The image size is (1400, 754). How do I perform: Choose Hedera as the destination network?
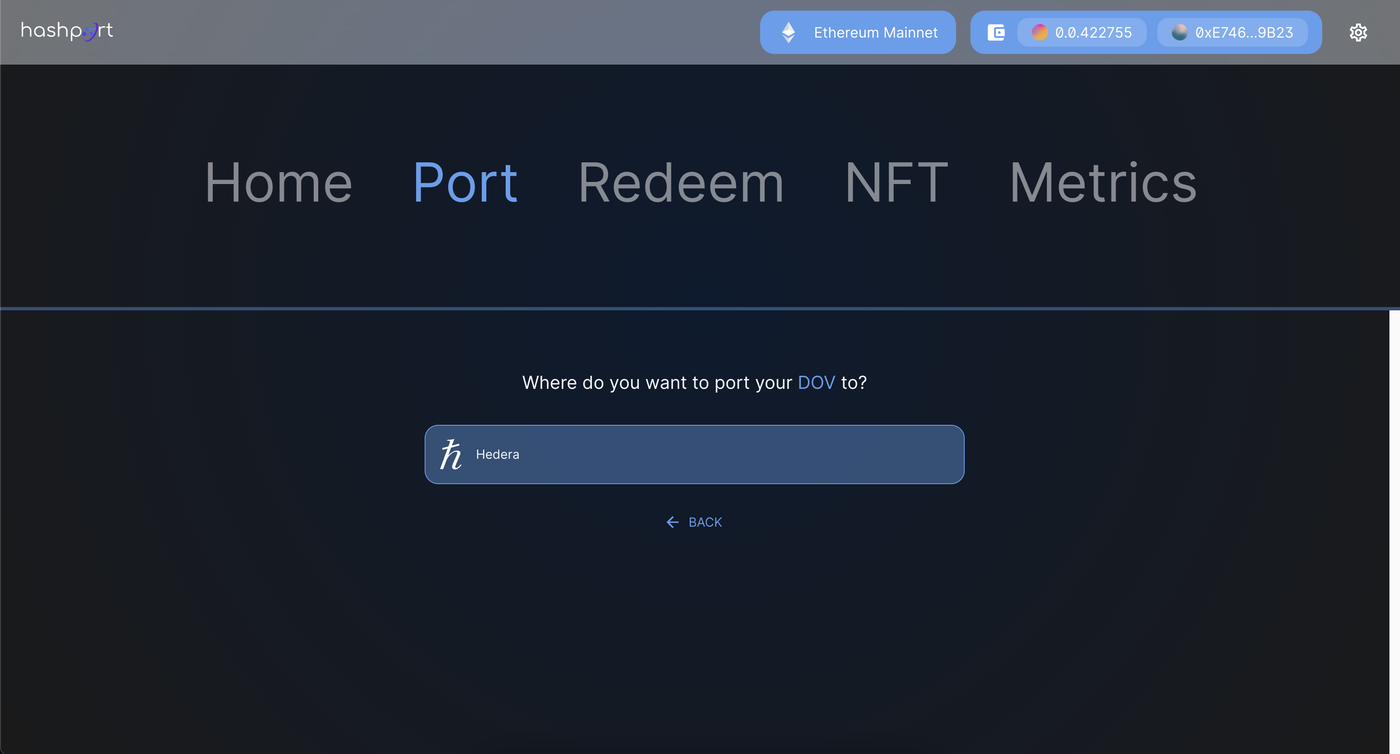pos(694,455)
